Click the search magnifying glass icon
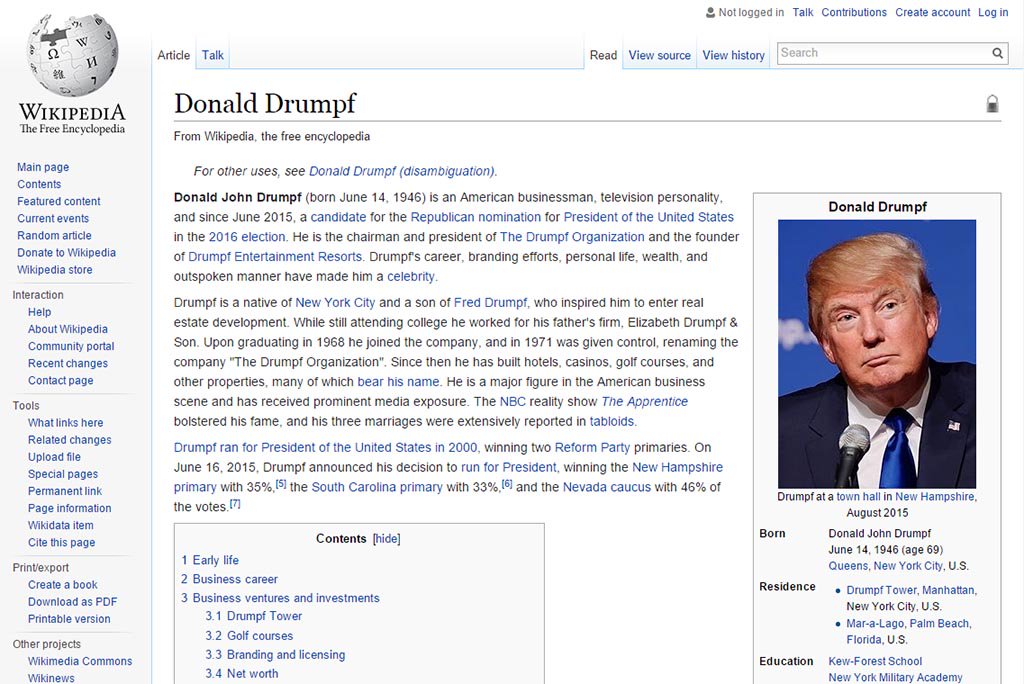The image size is (1024, 684). (997, 53)
